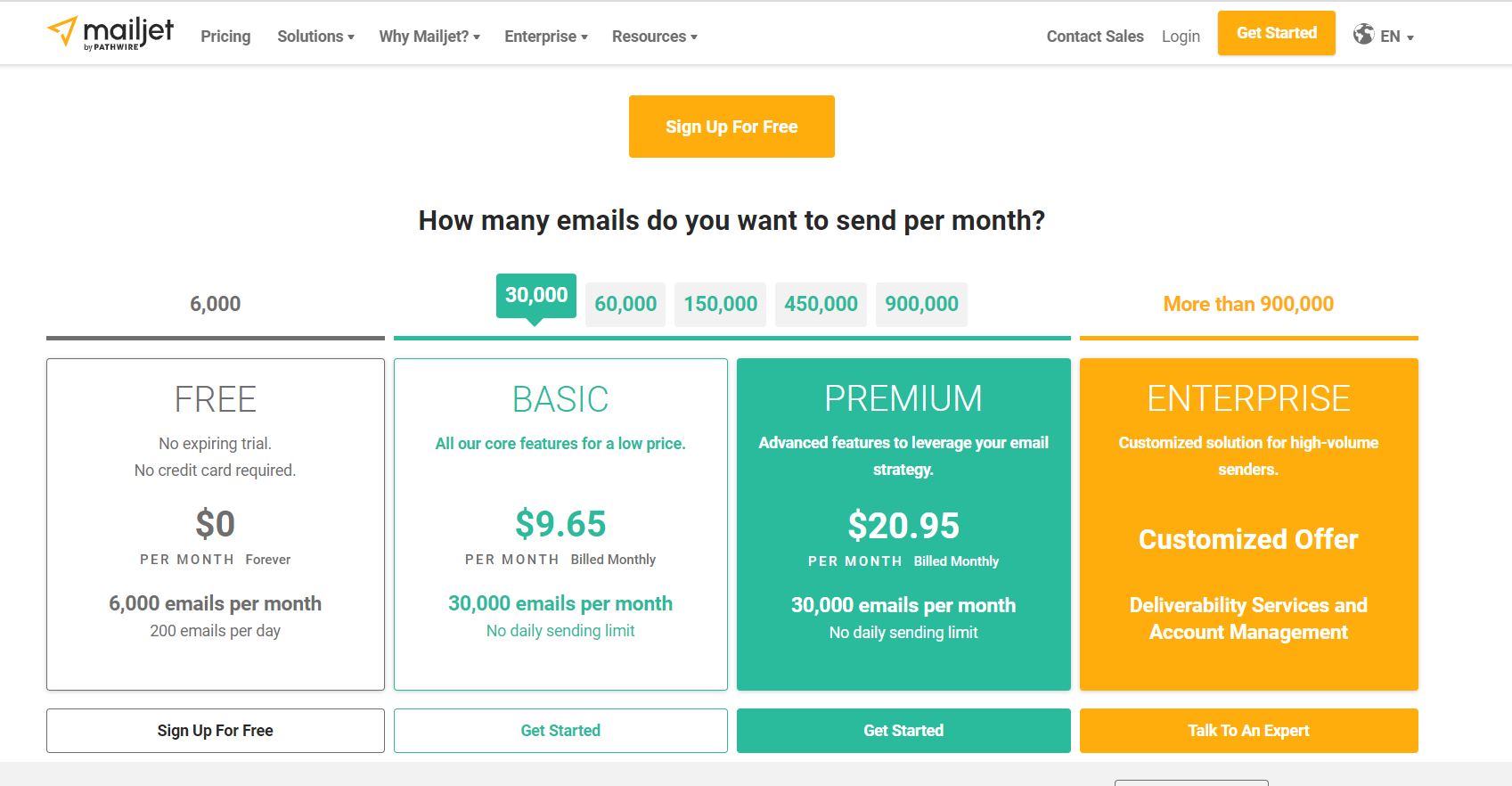Image resolution: width=1512 pixels, height=786 pixels.
Task: Expand the Resources menu
Action: point(655,37)
